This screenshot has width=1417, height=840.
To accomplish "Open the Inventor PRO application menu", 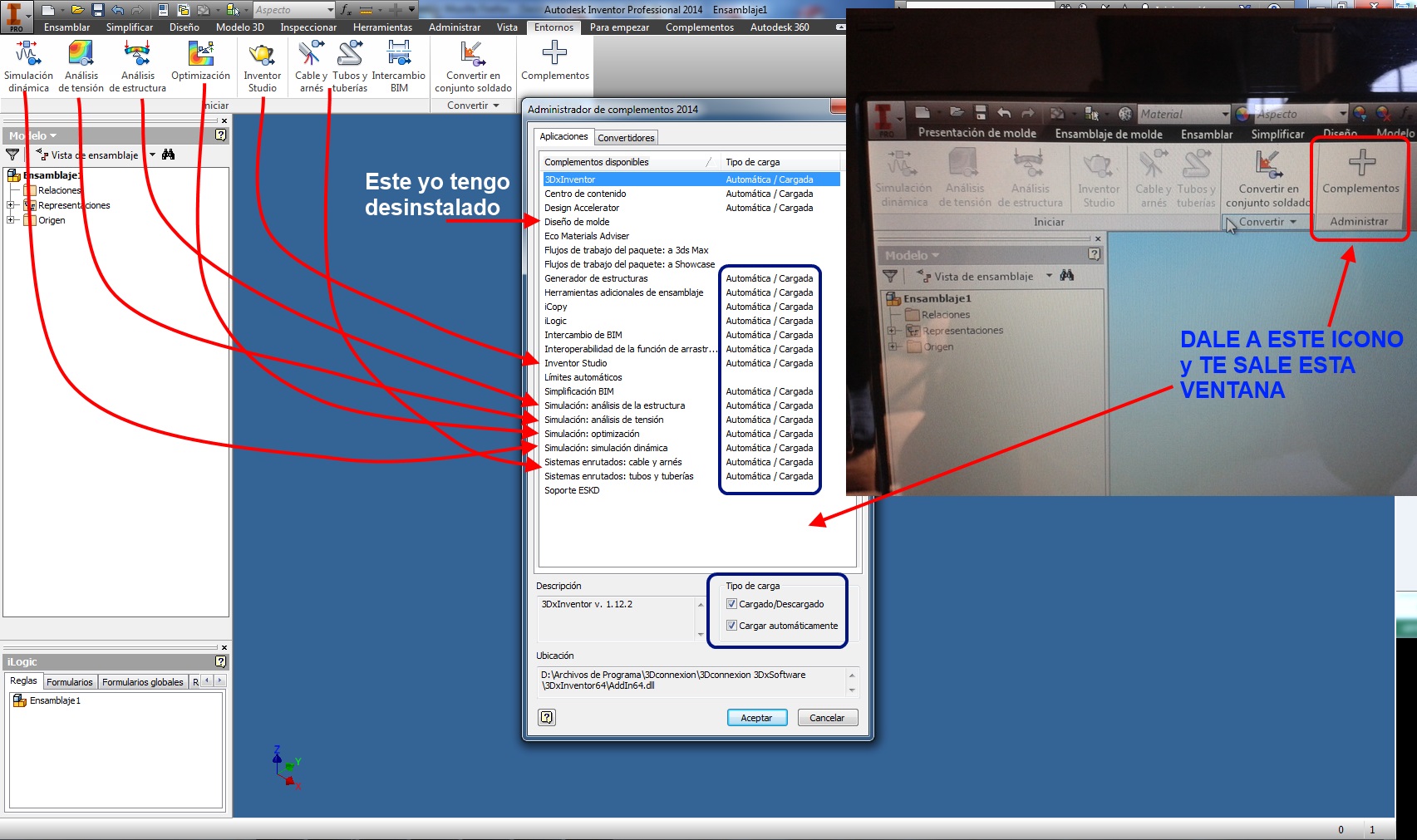I will pyautogui.click(x=15, y=17).
